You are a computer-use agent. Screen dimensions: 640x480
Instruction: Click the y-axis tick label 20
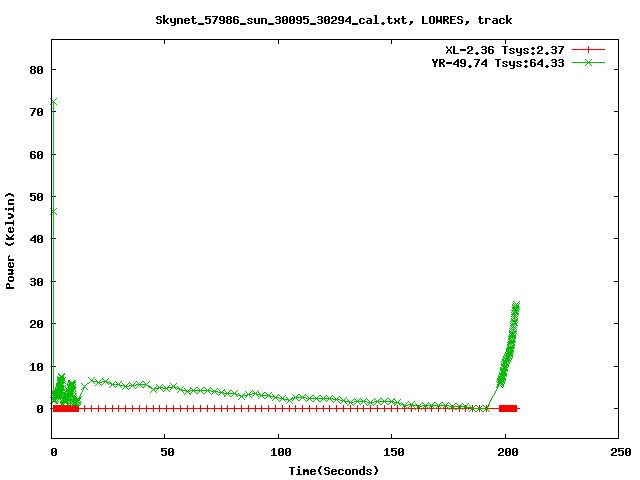click(x=36, y=324)
